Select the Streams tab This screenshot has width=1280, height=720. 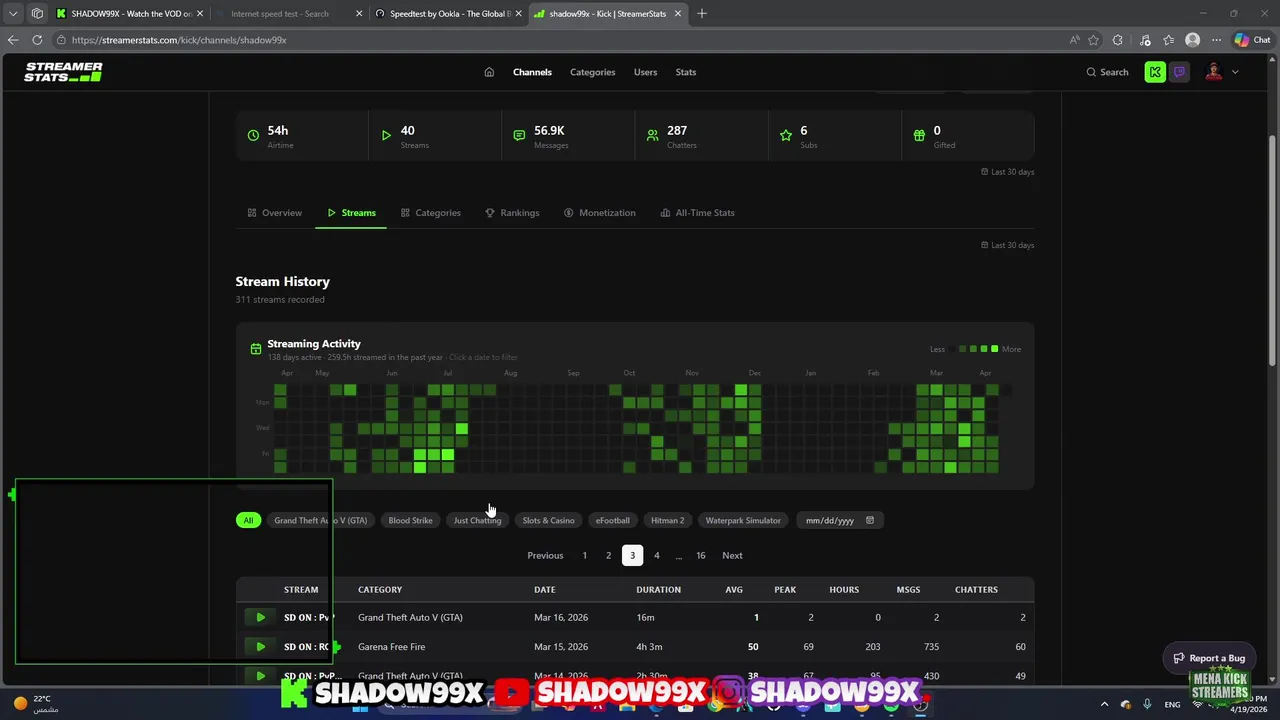(351, 213)
